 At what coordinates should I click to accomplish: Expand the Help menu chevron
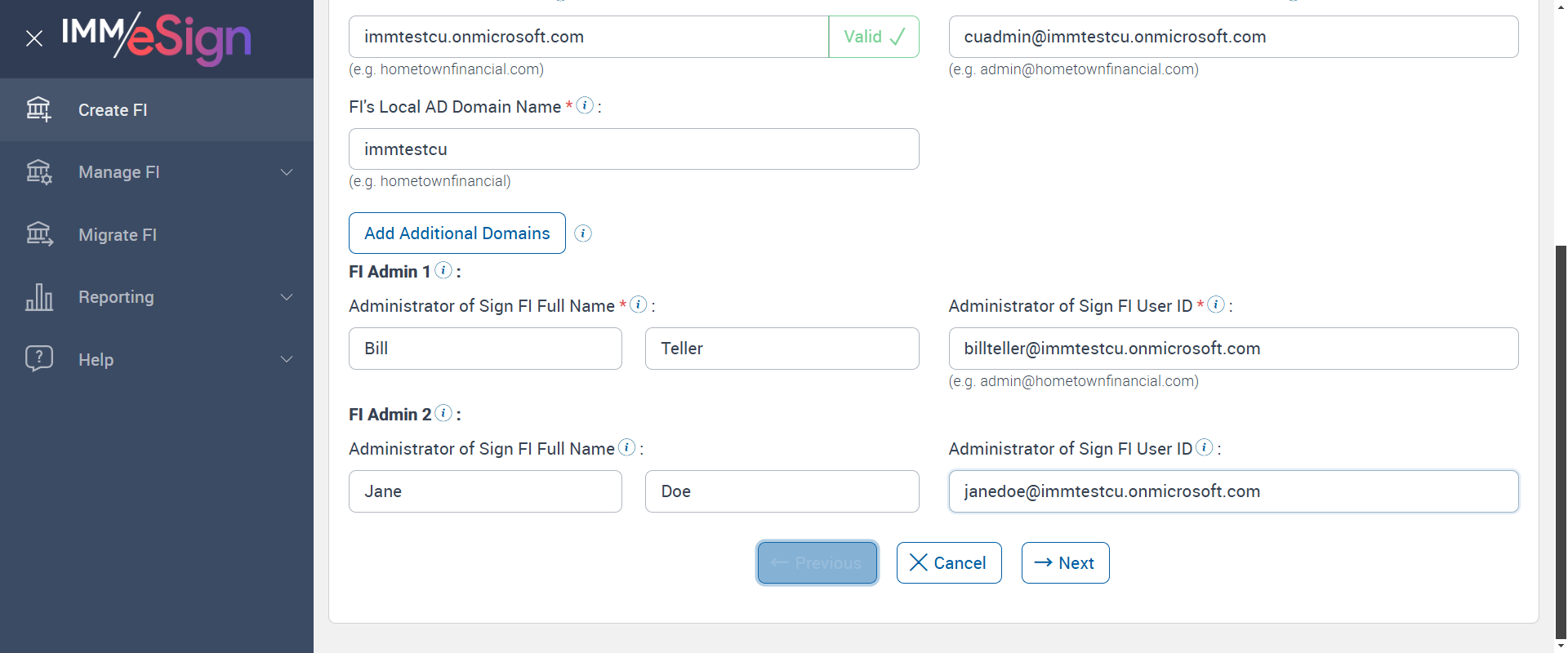287,359
